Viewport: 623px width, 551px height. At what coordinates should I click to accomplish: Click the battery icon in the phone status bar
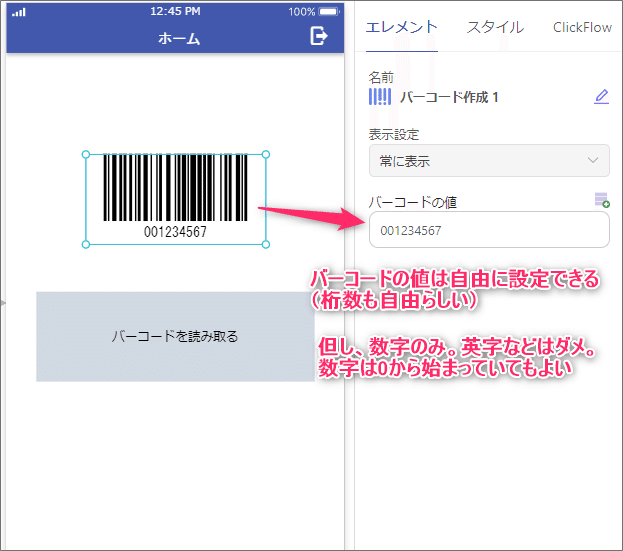[x=329, y=12]
